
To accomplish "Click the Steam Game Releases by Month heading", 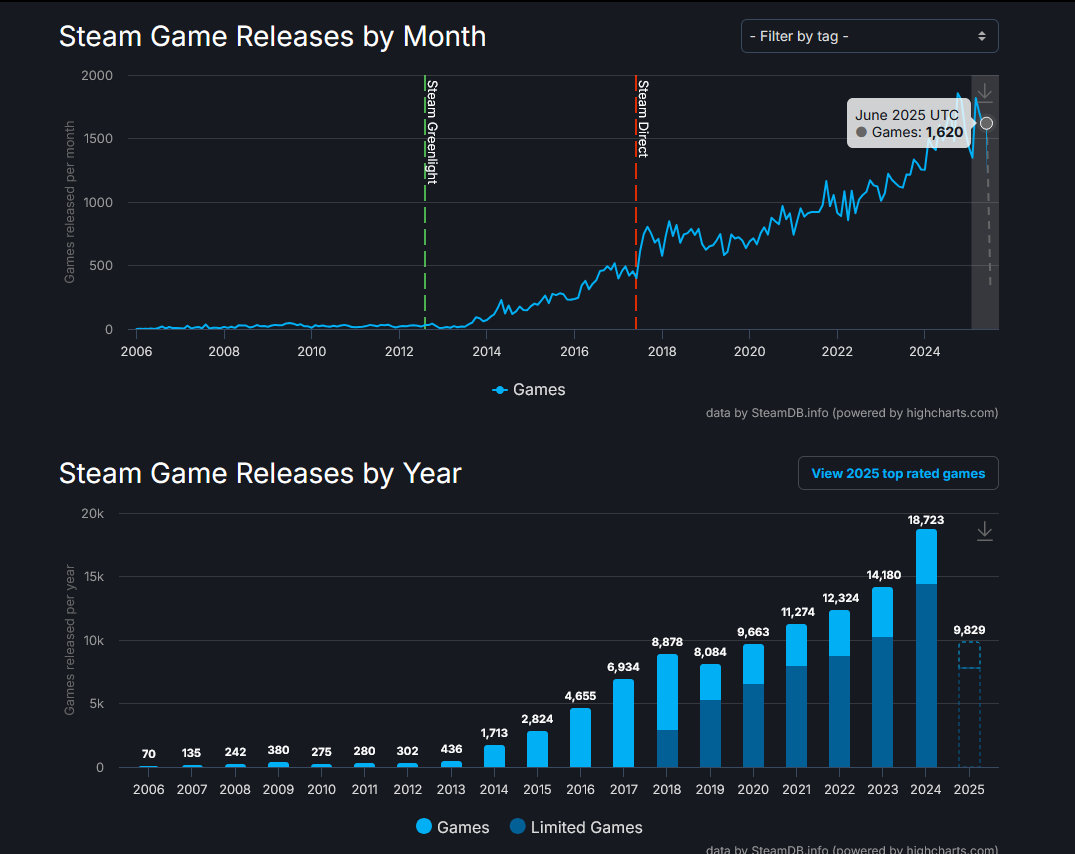I will click(x=272, y=36).
